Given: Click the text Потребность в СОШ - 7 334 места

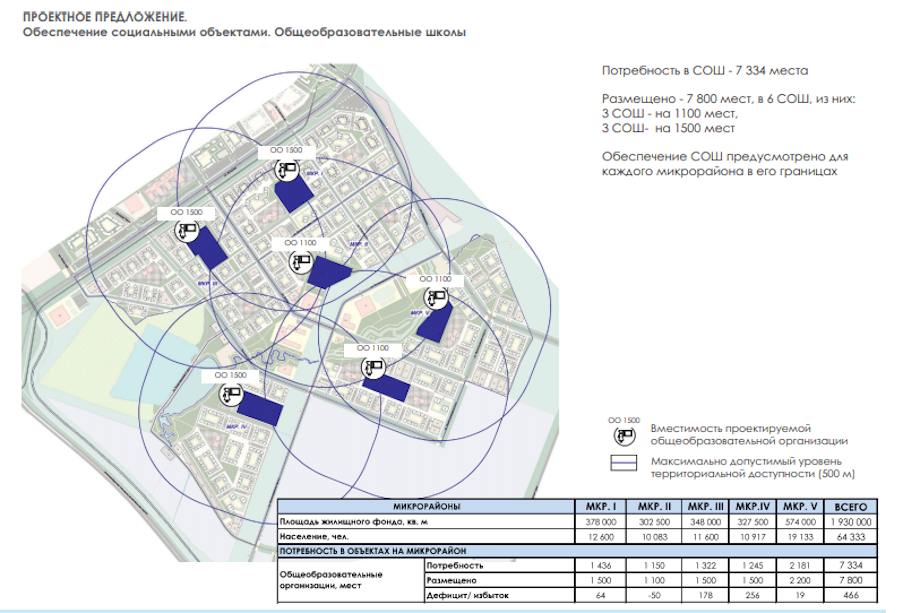Looking at the screenshot, I should pos(704,72).
